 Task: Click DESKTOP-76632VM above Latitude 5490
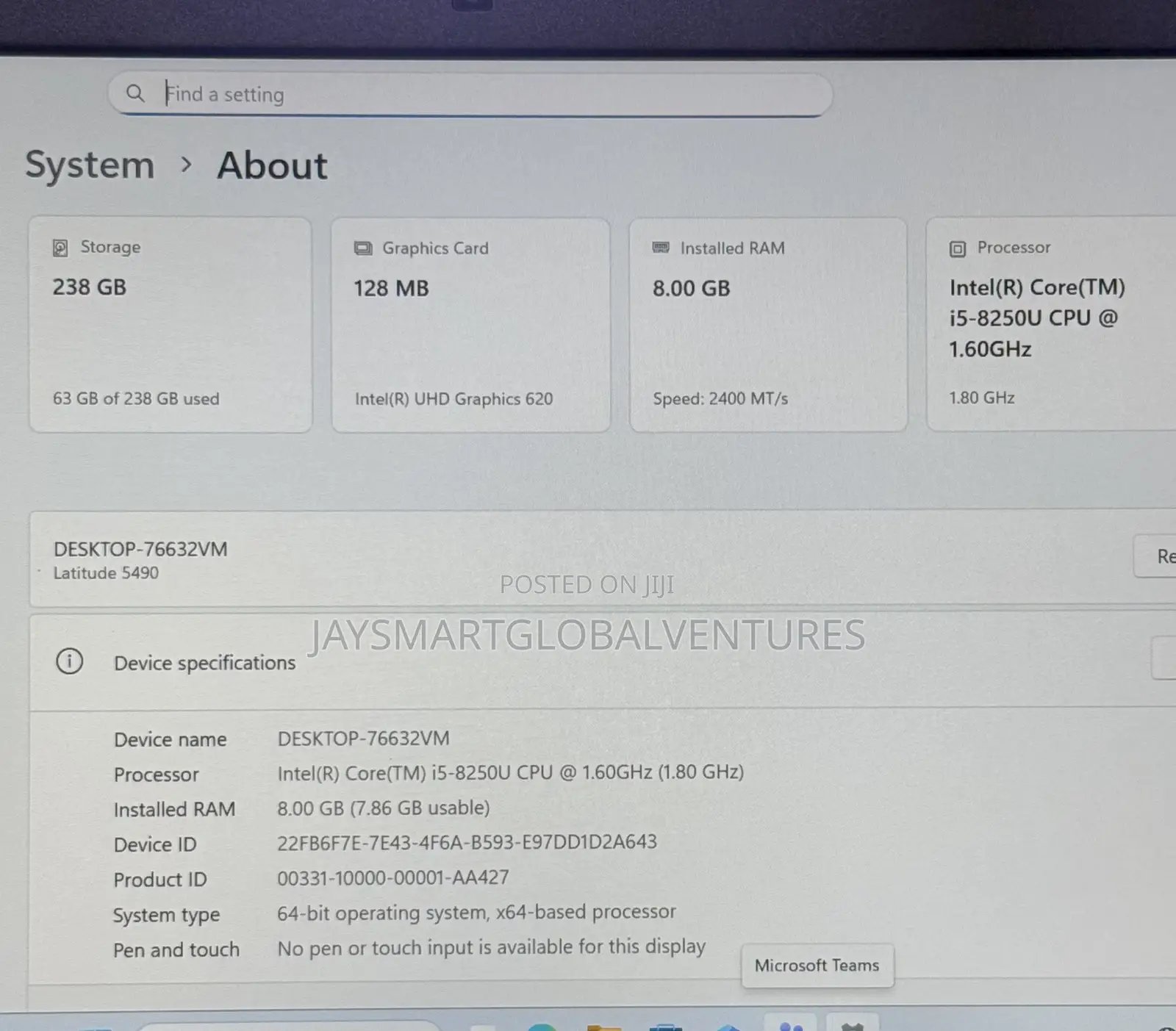tap(140, 549)
